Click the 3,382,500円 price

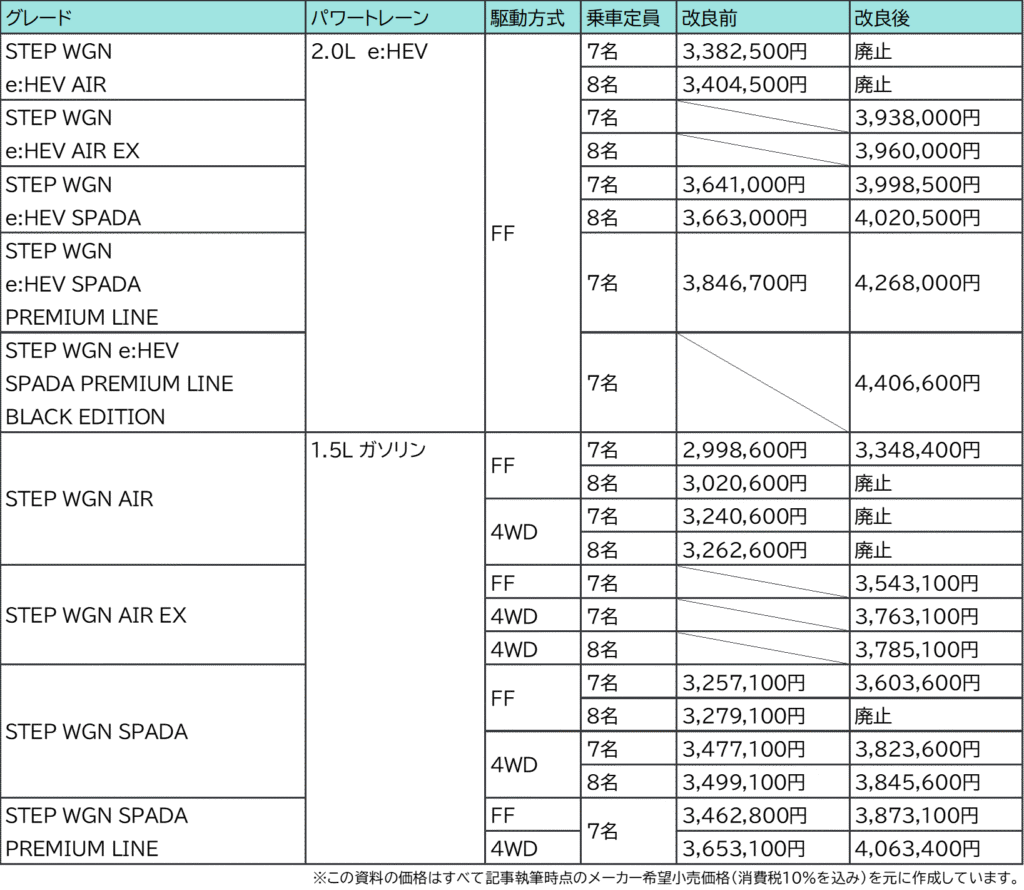744,52
